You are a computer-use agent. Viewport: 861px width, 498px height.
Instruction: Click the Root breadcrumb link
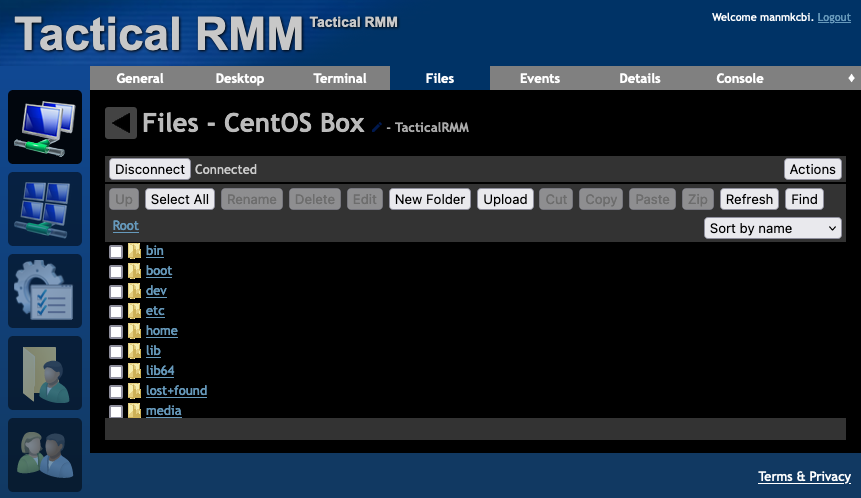[x=126, y=225]
